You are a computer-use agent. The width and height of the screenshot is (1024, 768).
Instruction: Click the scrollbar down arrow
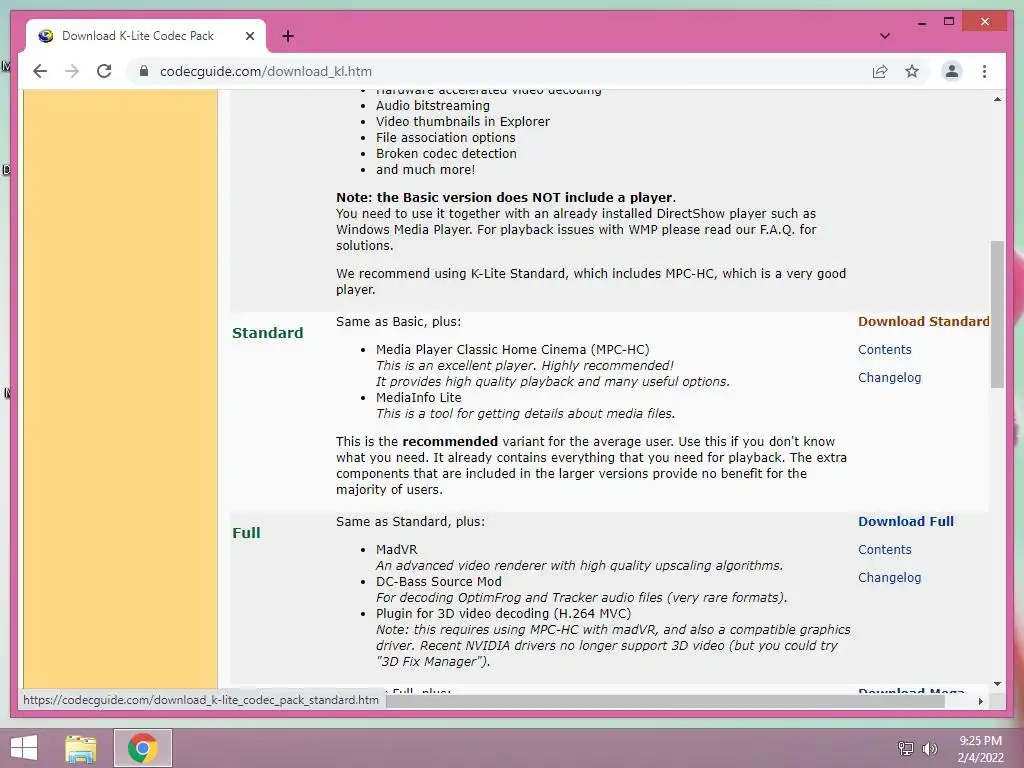click(x=997, y=684)
